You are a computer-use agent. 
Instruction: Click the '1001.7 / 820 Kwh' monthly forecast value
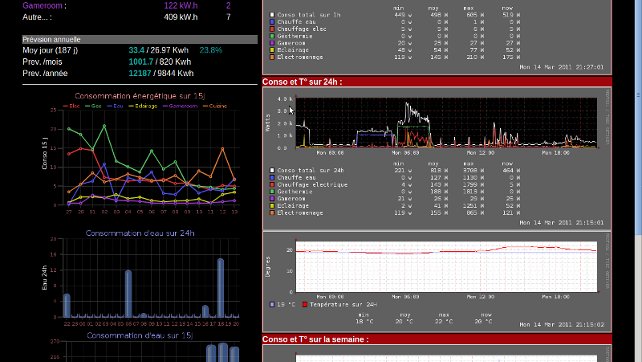click(160, 62)
